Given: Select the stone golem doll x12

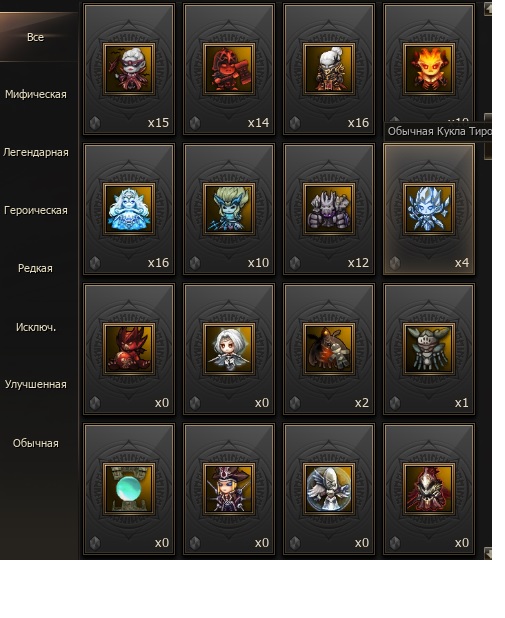Looking at the screenshot, I should coord(329,209).
